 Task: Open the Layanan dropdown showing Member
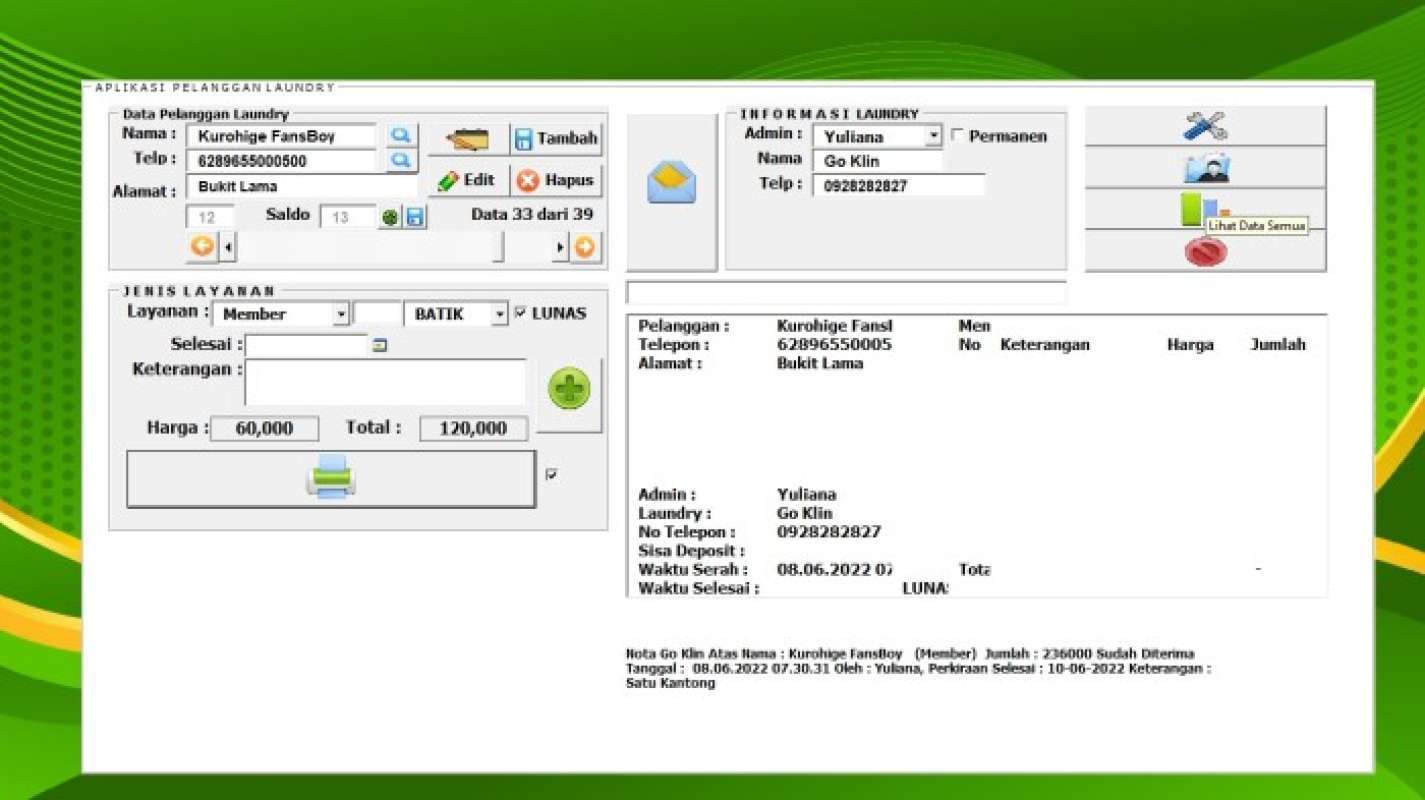pyautogui.click(x=340, y=314)
